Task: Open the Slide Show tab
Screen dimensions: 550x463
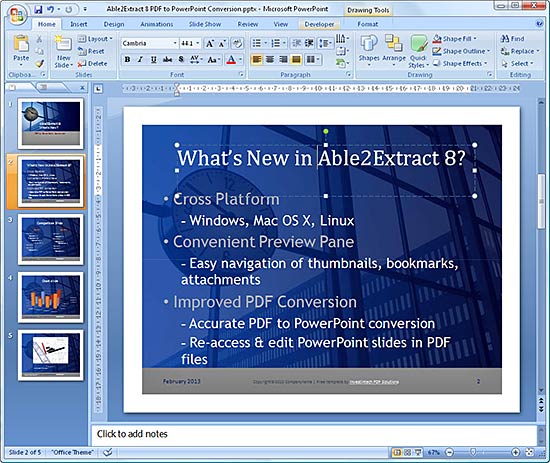Action: (x=205, y=24)
